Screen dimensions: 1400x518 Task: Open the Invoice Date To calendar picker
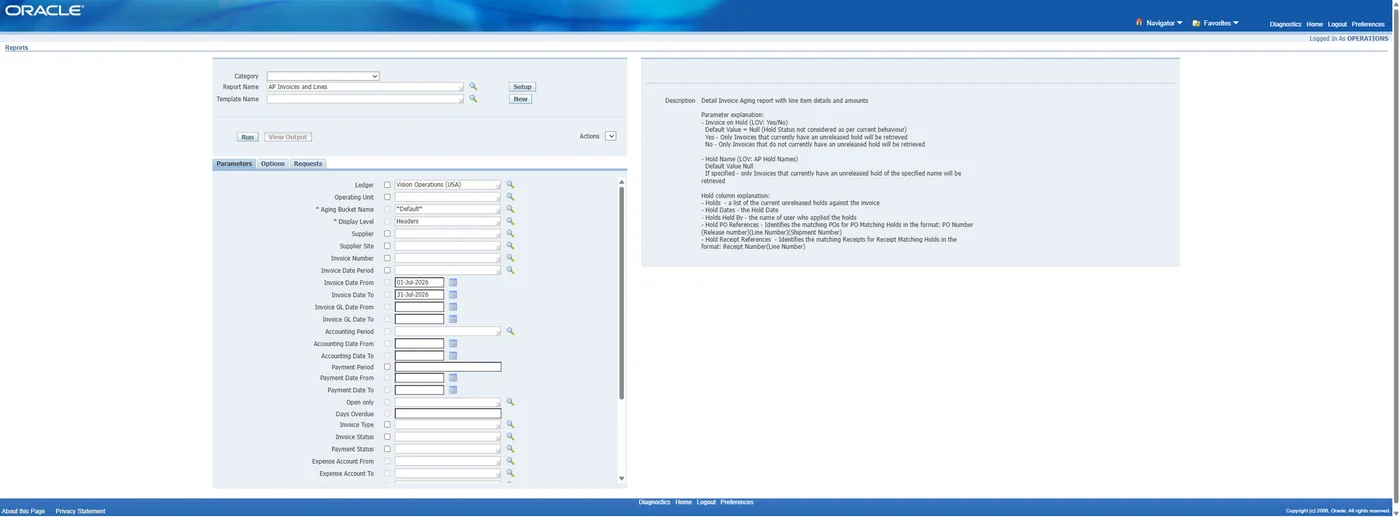tap(453, 295)
